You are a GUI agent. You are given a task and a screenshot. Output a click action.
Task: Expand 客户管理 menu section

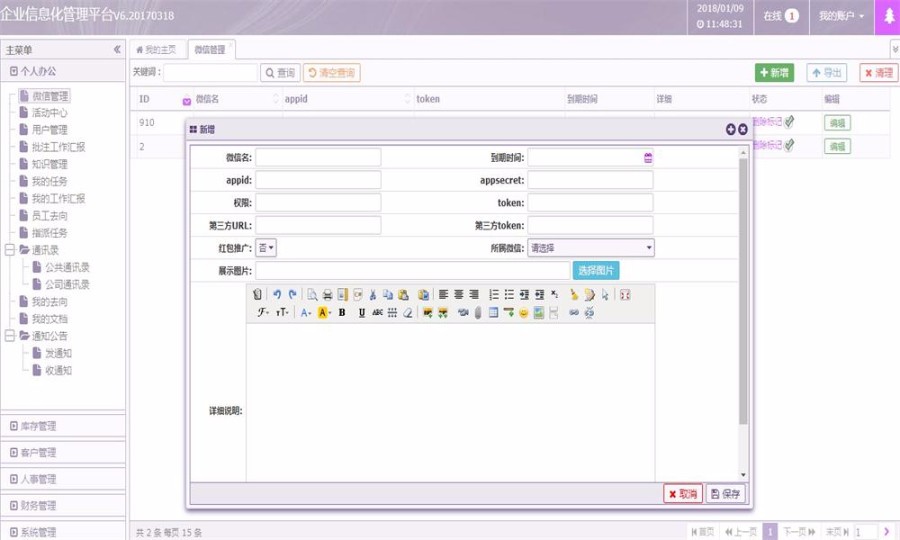pos(63,453)
